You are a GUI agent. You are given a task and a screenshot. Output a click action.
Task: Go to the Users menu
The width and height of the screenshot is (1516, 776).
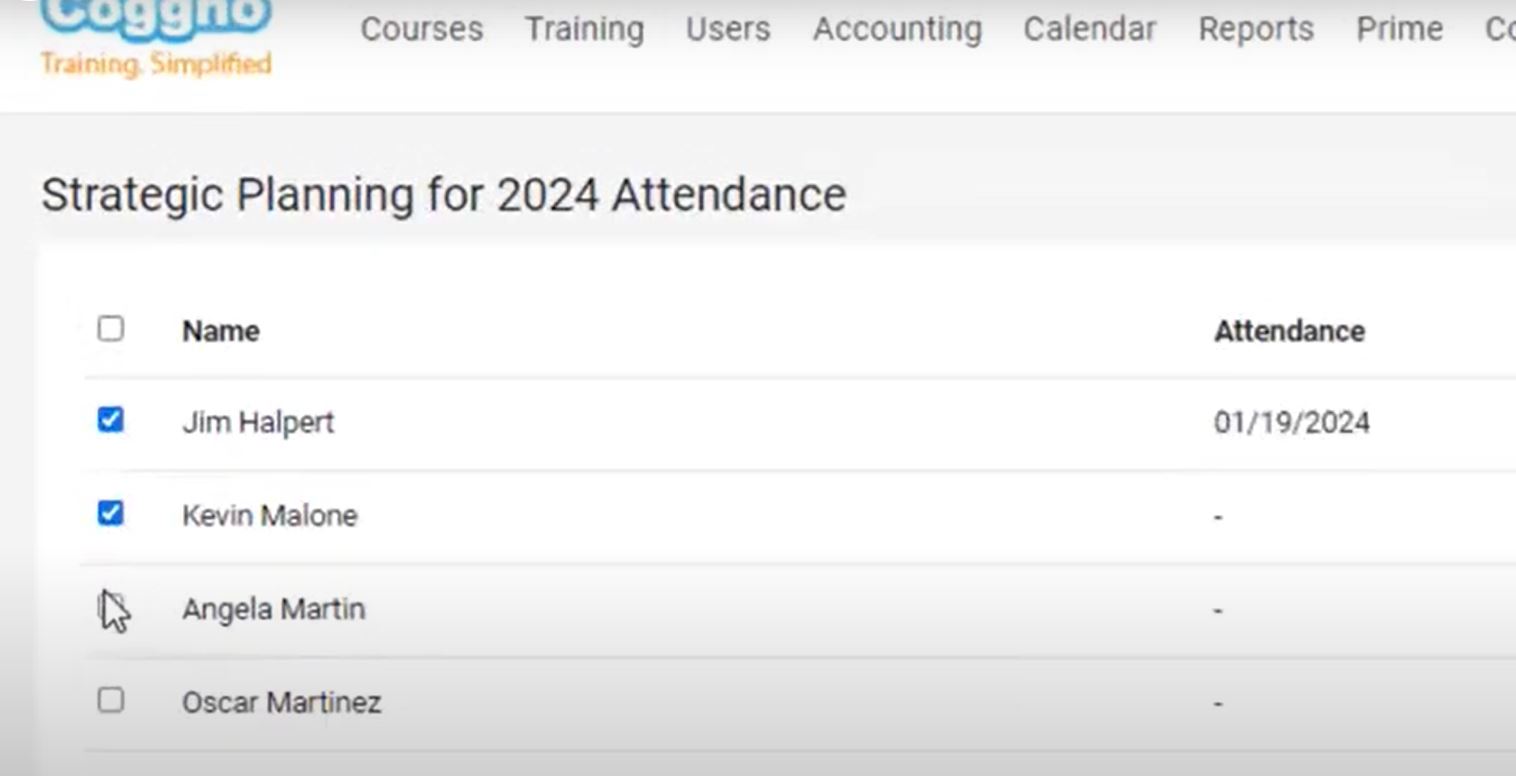tap(728, 29)
